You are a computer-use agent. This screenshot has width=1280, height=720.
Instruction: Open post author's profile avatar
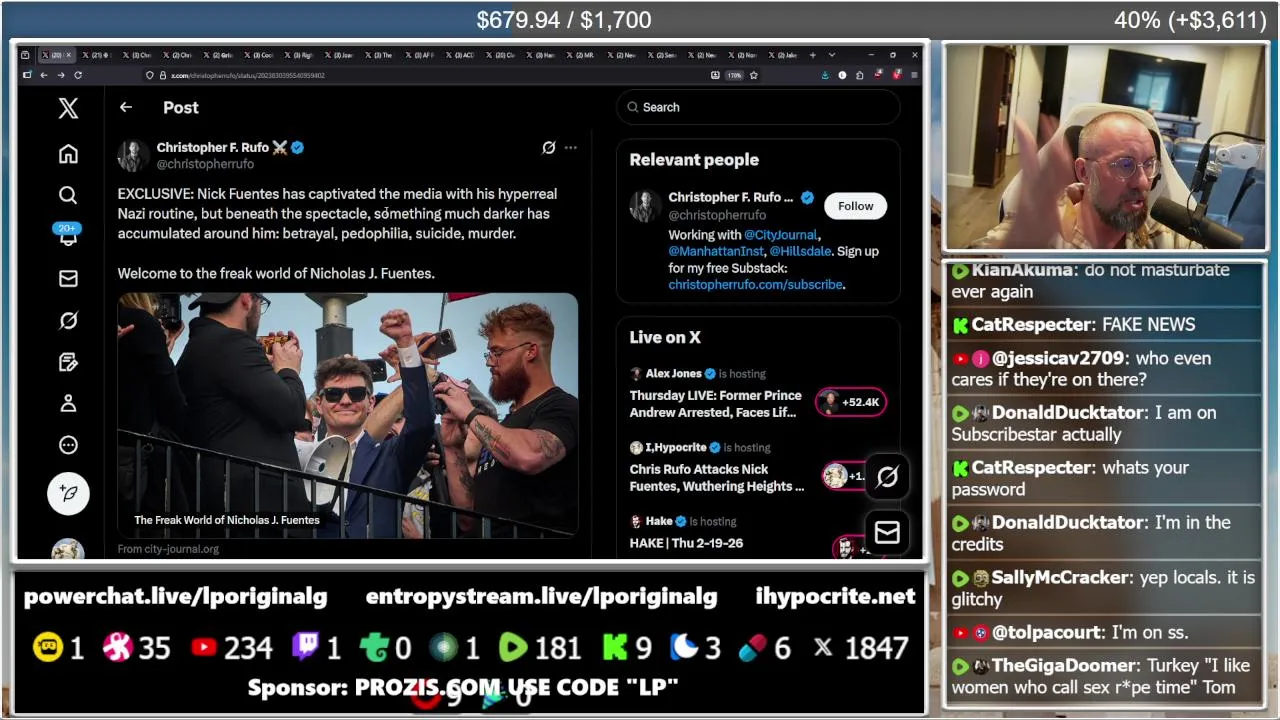pos(133,156)
